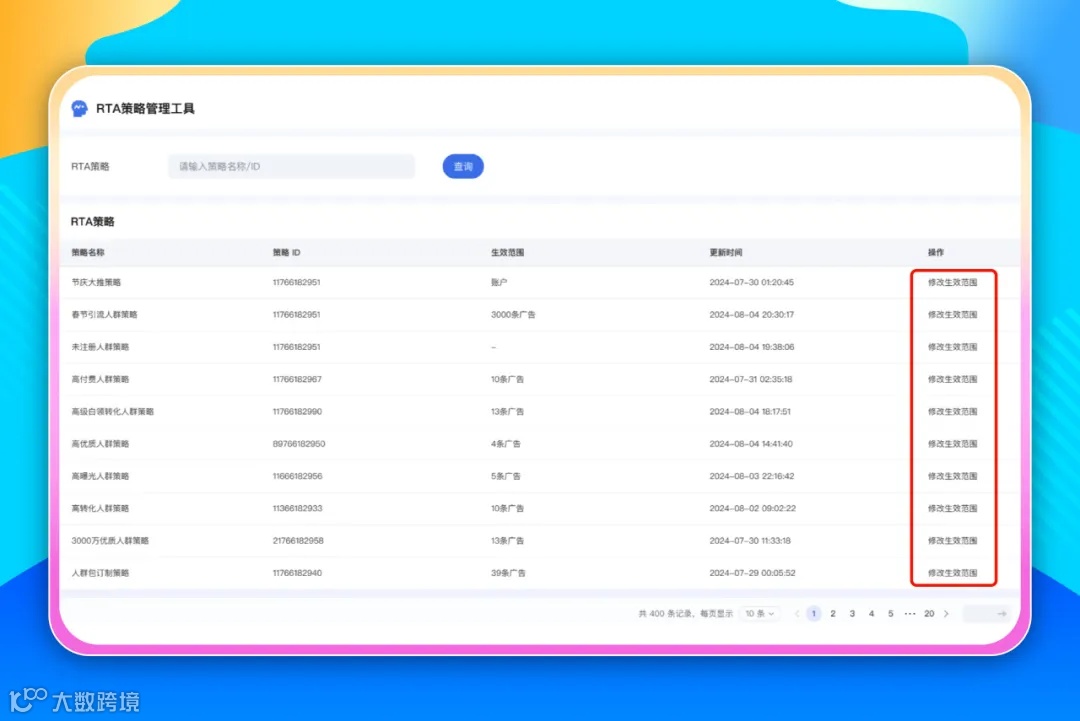Screen dimensions: 1080x721
Task: Click 修改生效范围 for 未注册人群策略
Action: tap(952, 347)
